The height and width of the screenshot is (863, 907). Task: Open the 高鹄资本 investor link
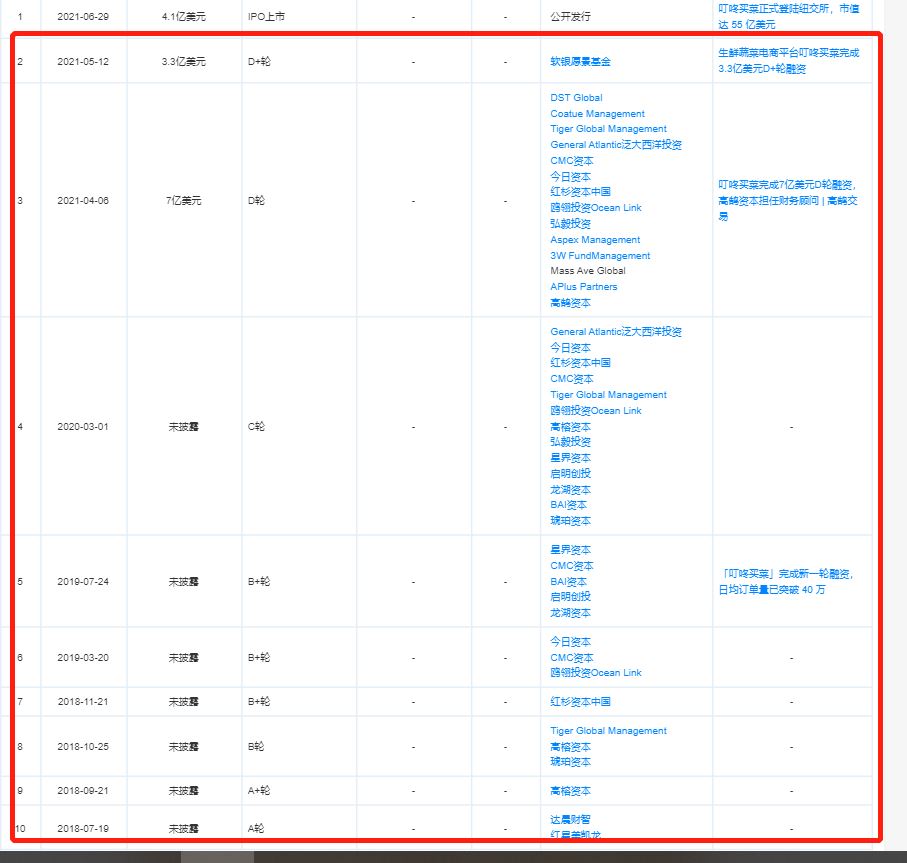[x=570, y=303]
